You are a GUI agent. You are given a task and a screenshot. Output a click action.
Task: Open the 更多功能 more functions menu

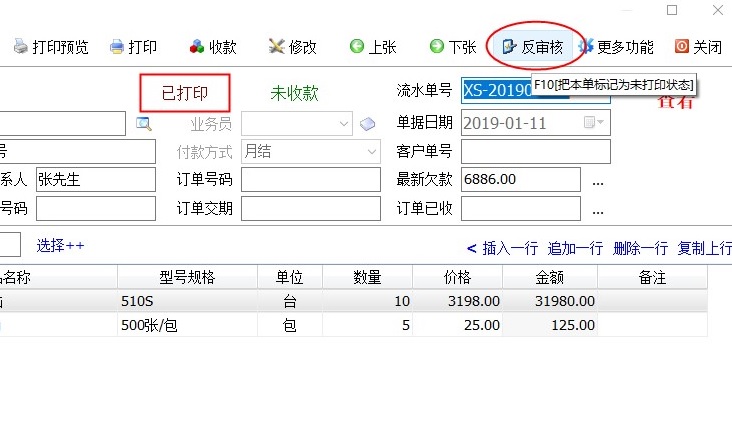pos(617,47)
